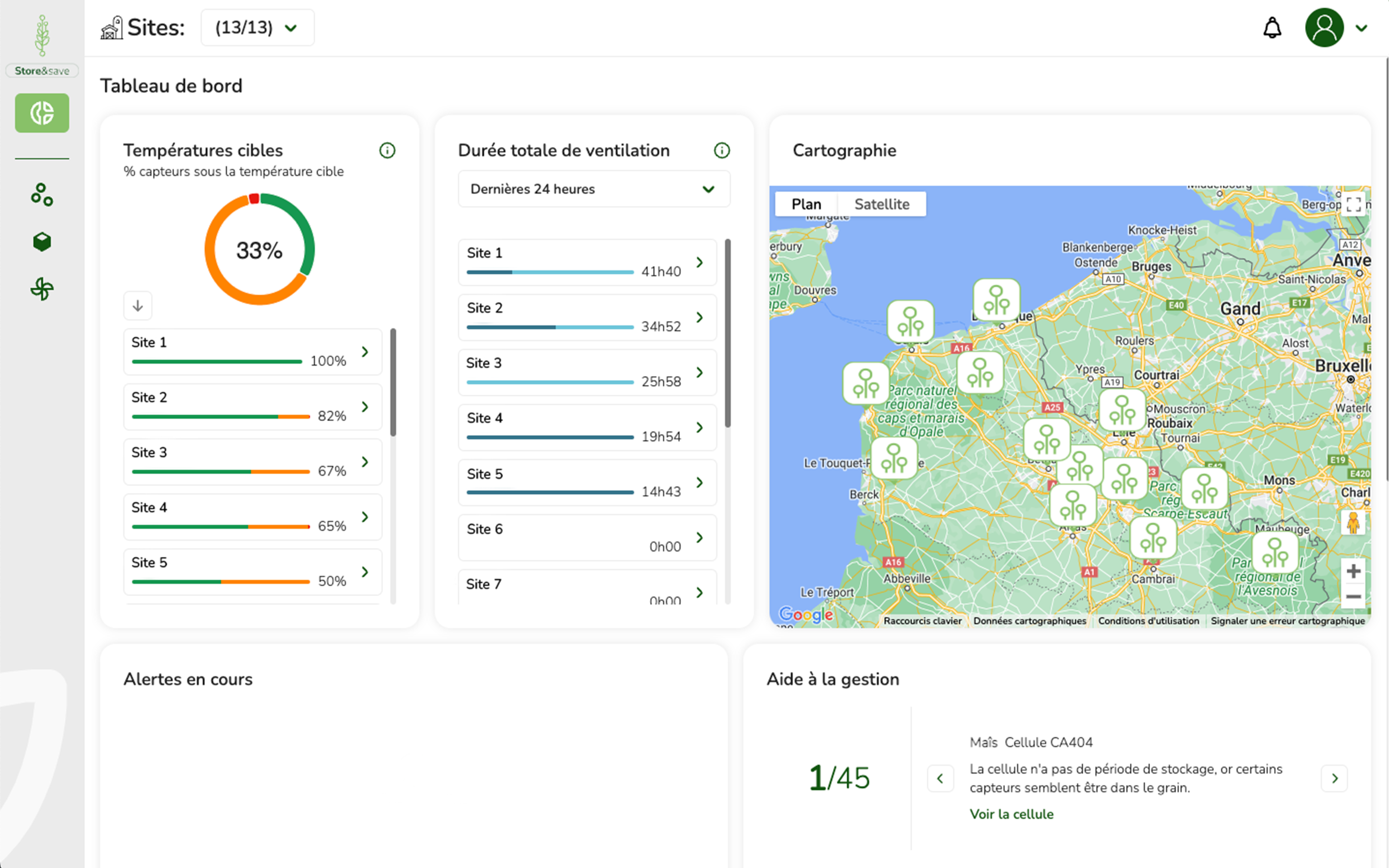Open Raccourcis clavier link on map
Screen dimensions: 1389x868
coord(922,621)
